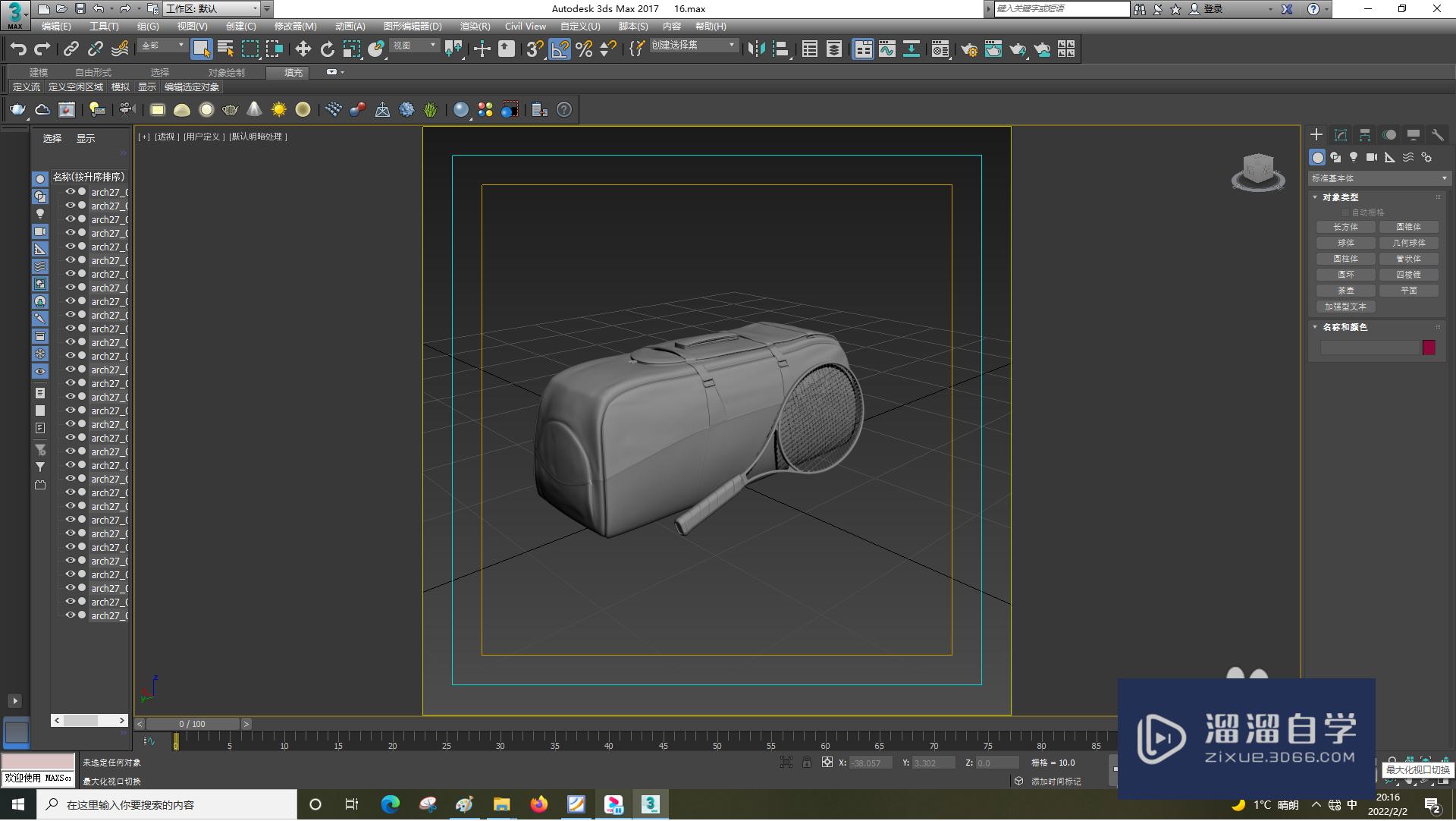Open the 编辑(E) menu
Screen dimensions: 1456x821
[56, 27]
